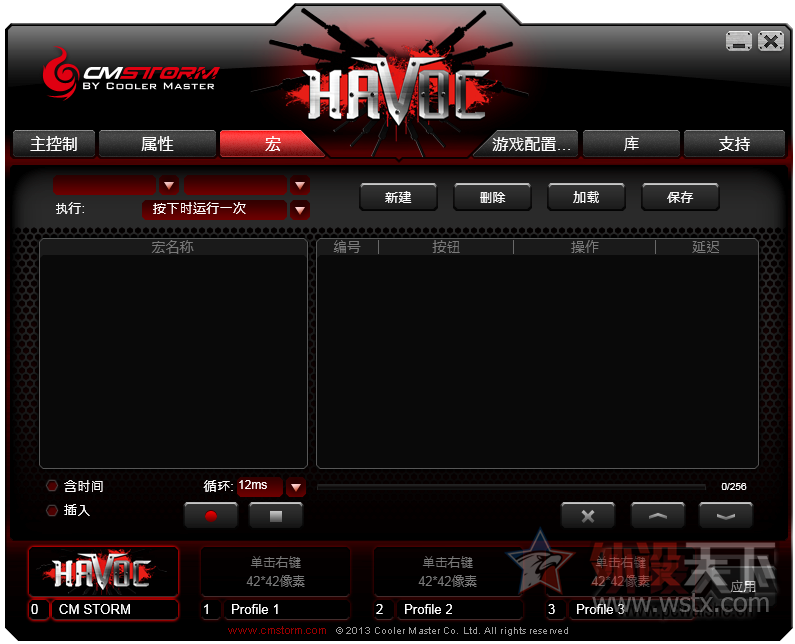Click the 12ms loop value field
The height and width of the screenshot is (644, 795).
point(260,486)
